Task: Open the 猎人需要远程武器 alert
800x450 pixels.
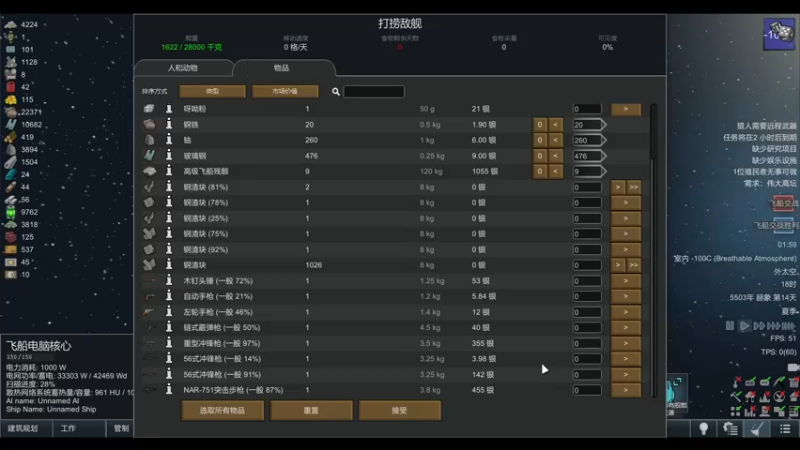Action: tap(766, 126)
